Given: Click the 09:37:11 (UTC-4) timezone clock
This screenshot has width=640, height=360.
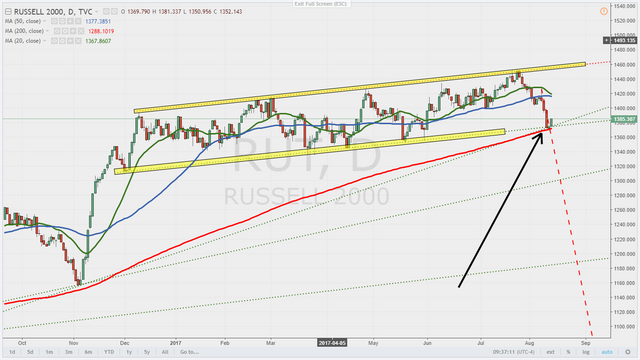Looking at the screenshot, I should [513, 352].
